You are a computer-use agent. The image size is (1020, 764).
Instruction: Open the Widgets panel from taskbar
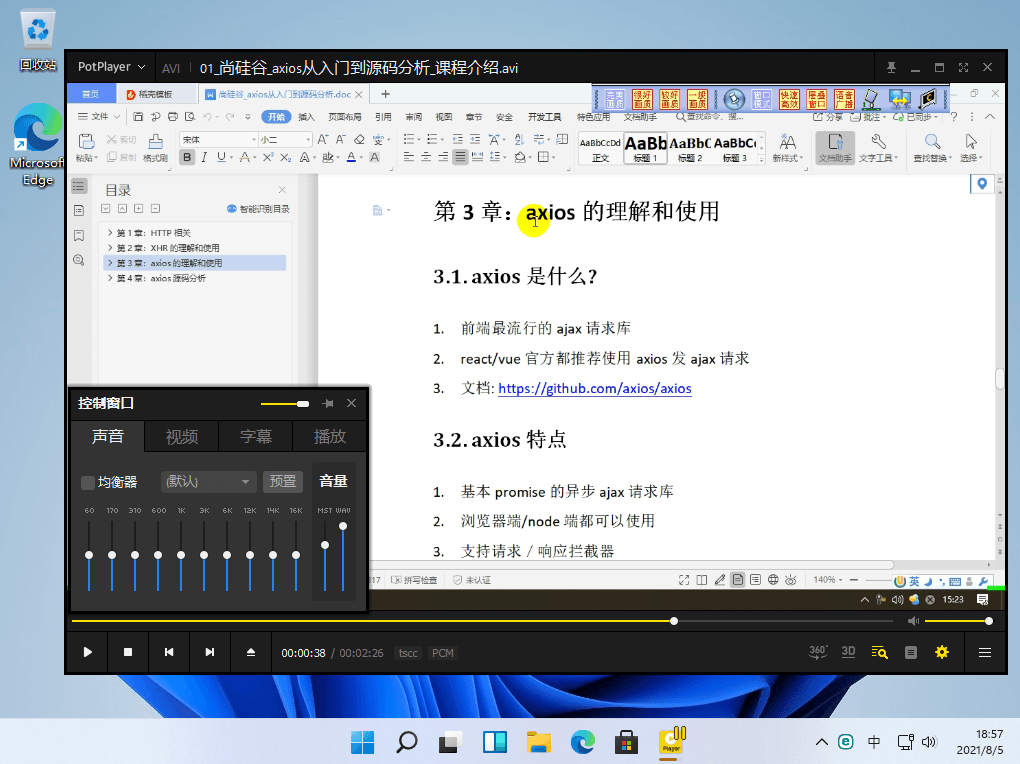click(494, 742)
